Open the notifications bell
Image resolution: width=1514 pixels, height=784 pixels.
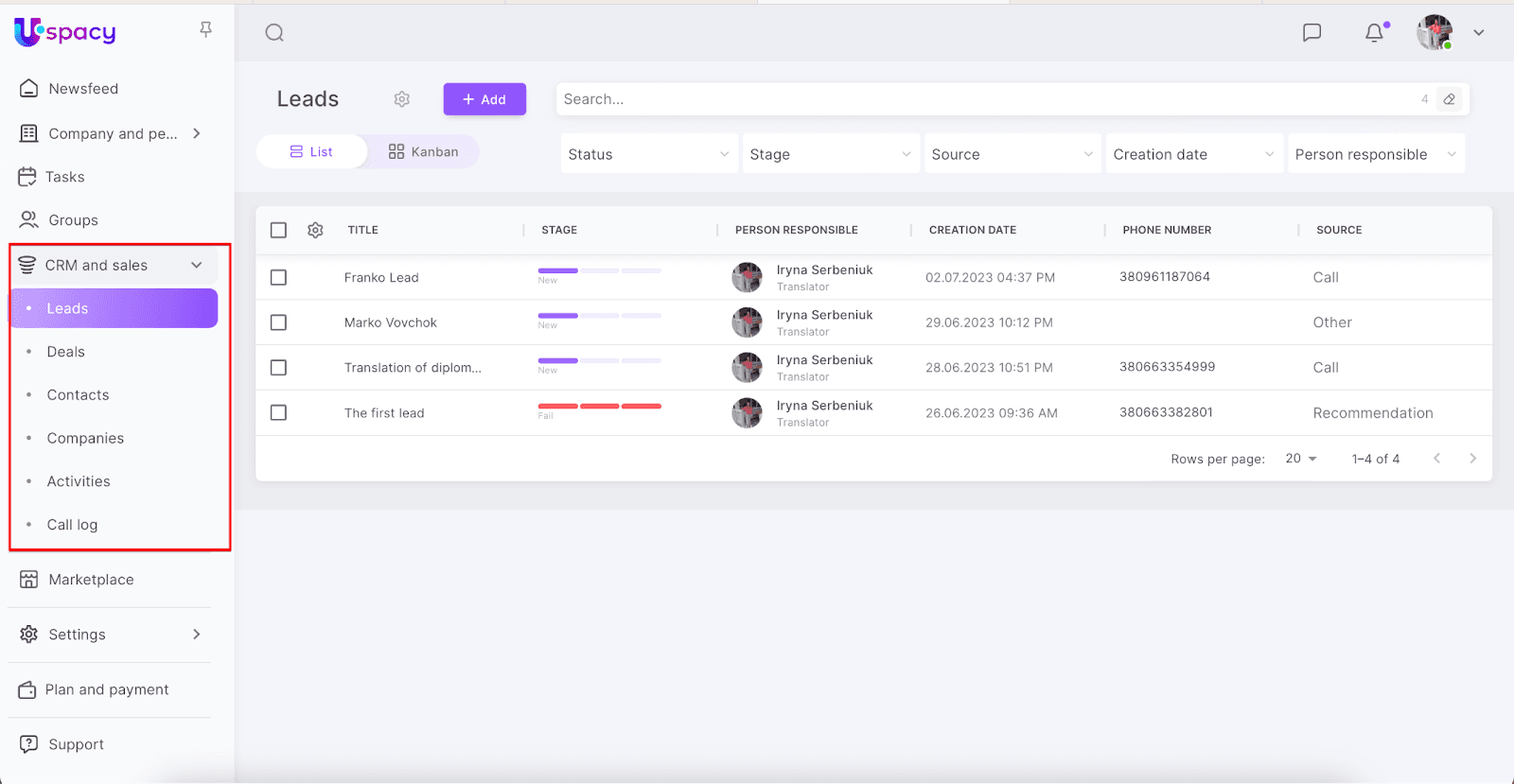coord(1374,33)
